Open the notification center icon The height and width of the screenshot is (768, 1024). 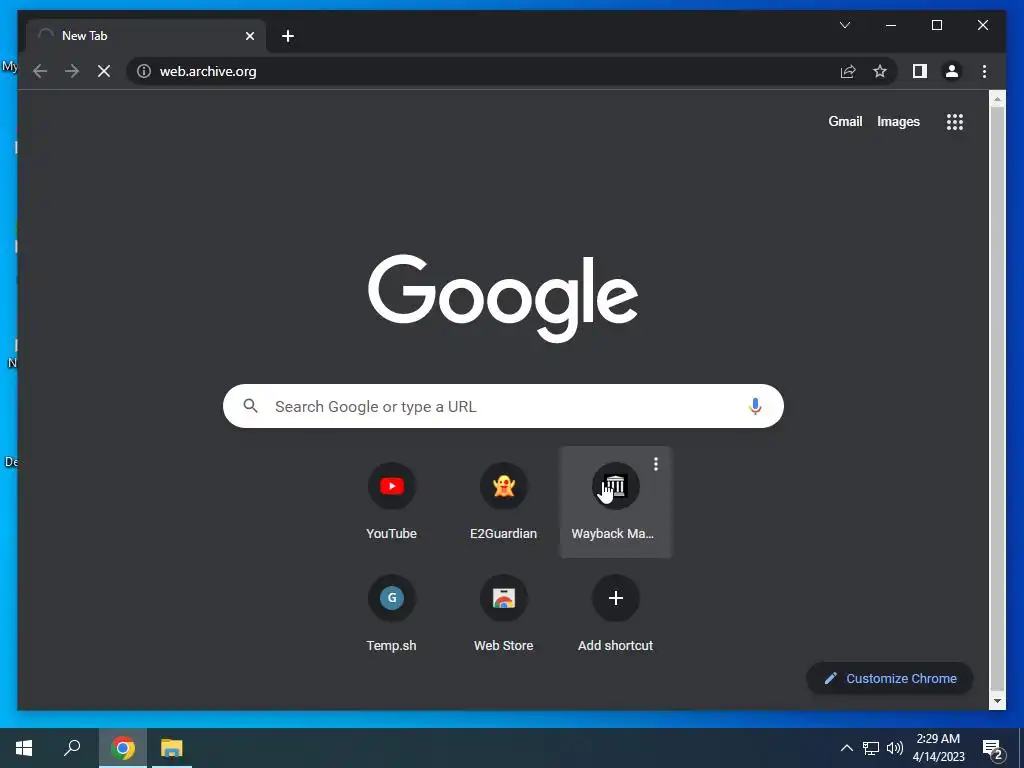993,749
